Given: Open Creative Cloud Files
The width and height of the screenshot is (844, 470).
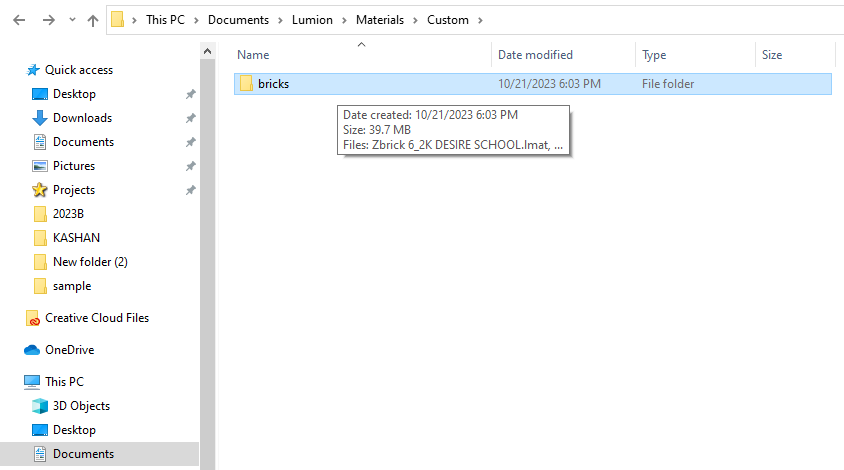Looking at the screenshot, I should point(97,318).
